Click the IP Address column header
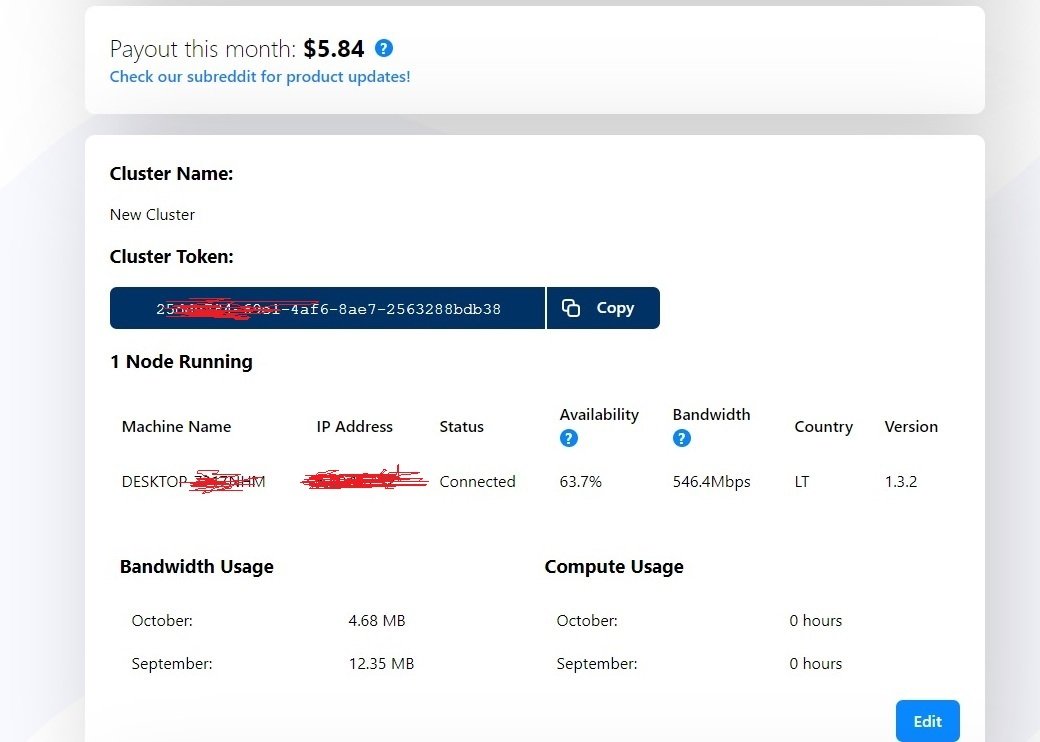This screenshot has height=742, width=1040. 354,426
